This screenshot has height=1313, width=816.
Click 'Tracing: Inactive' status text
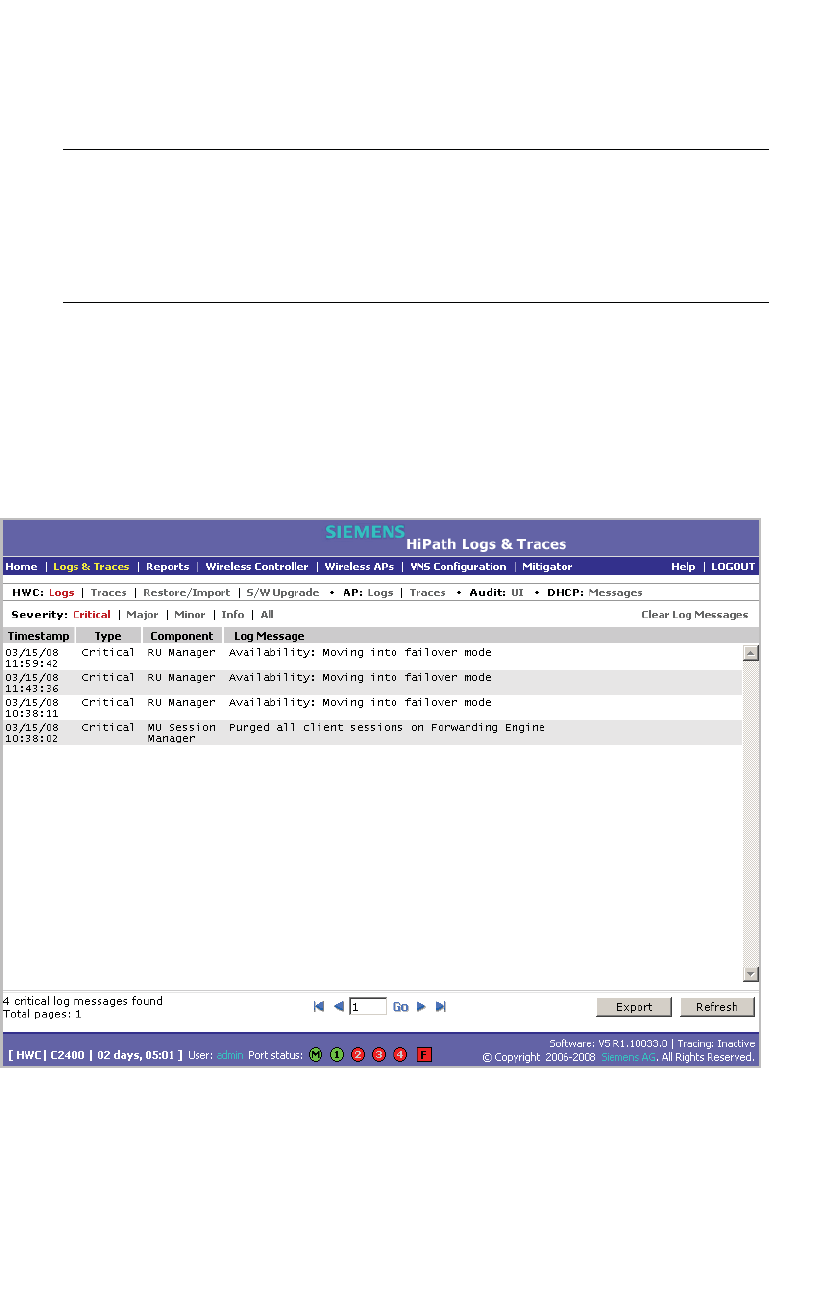pos(716,1043)
